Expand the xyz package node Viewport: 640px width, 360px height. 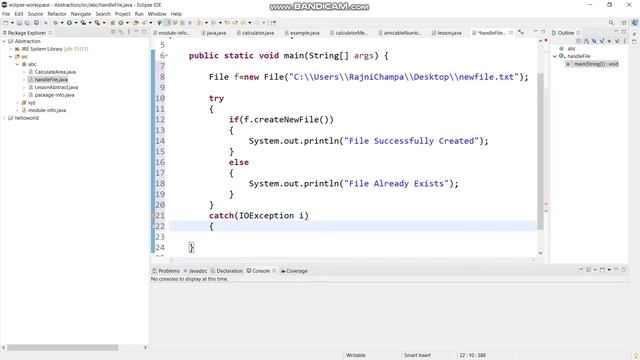pyautogui.click(x=18, y=103)
